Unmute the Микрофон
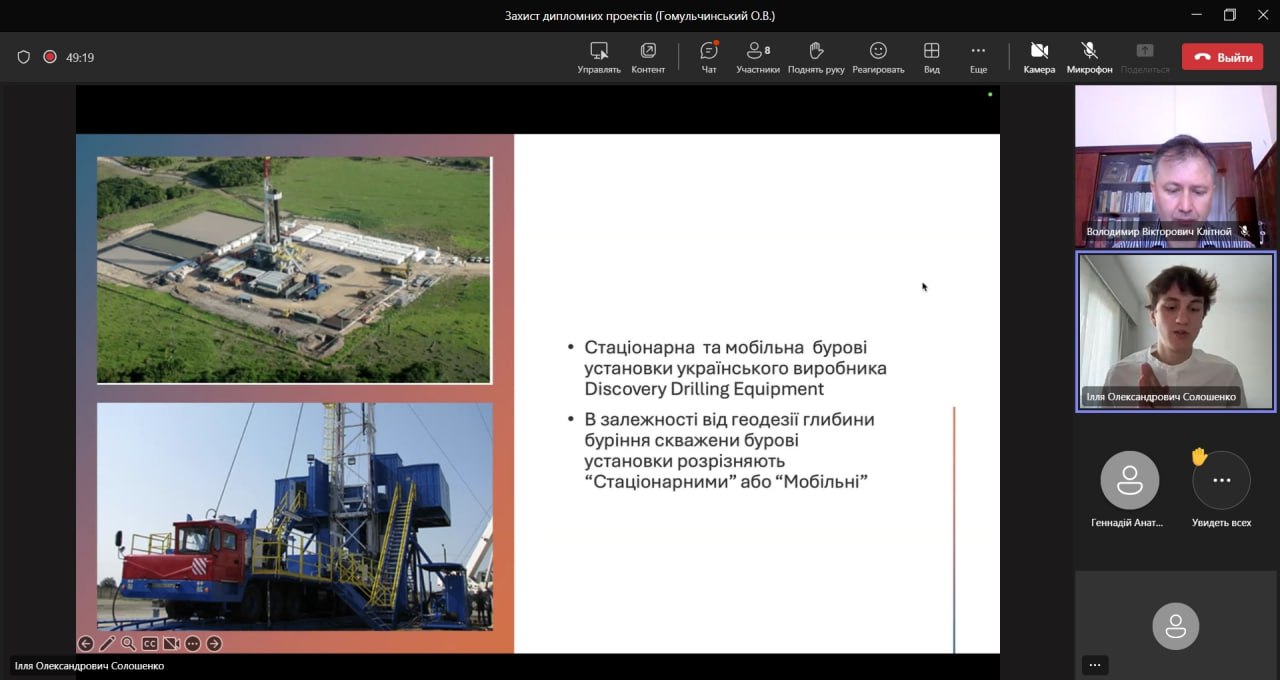1280x680 pixels. click(1089, 57)
